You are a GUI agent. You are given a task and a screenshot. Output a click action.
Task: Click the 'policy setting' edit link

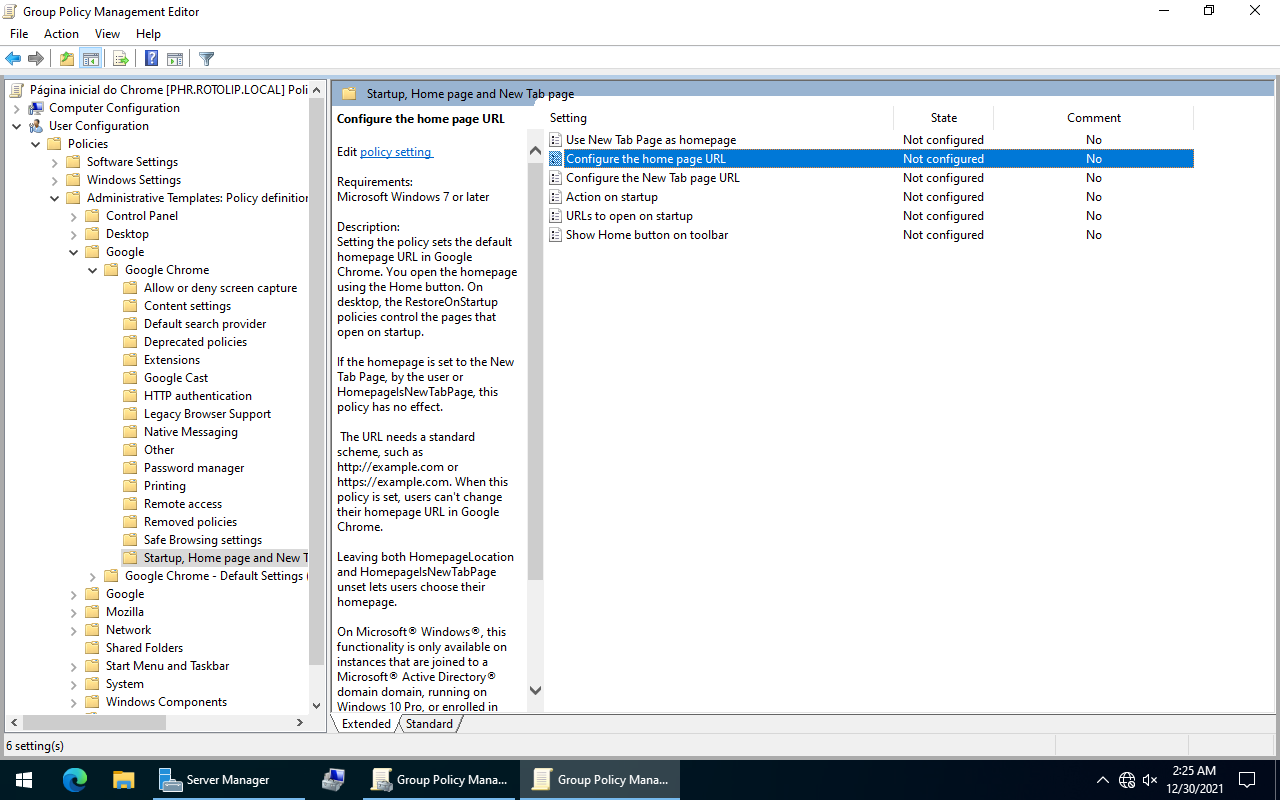click(x=396, y=152)
